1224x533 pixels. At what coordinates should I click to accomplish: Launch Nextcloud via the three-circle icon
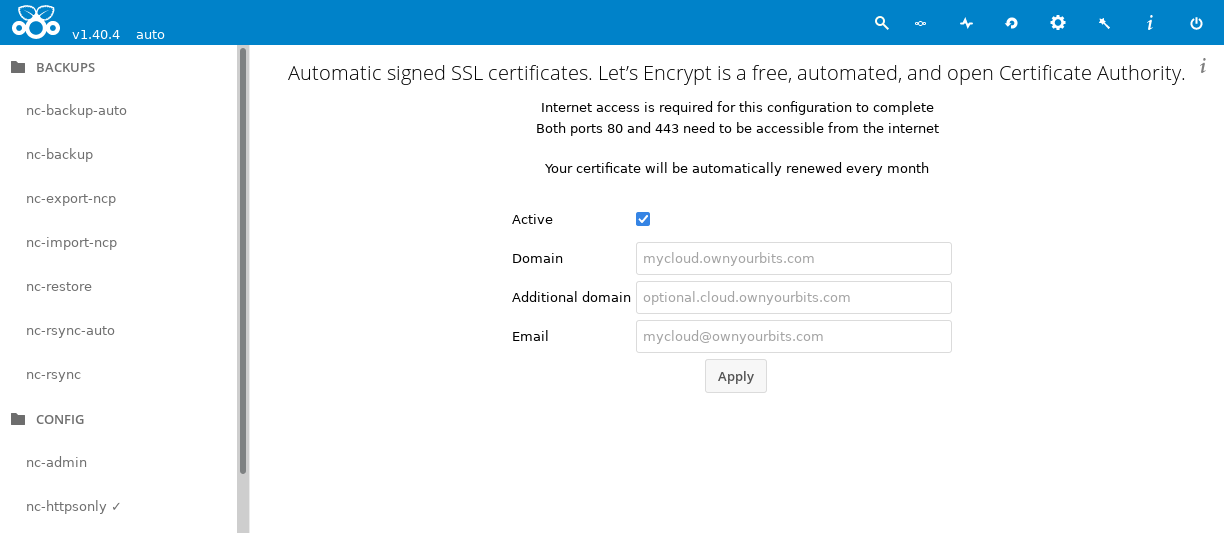(920, 22)
